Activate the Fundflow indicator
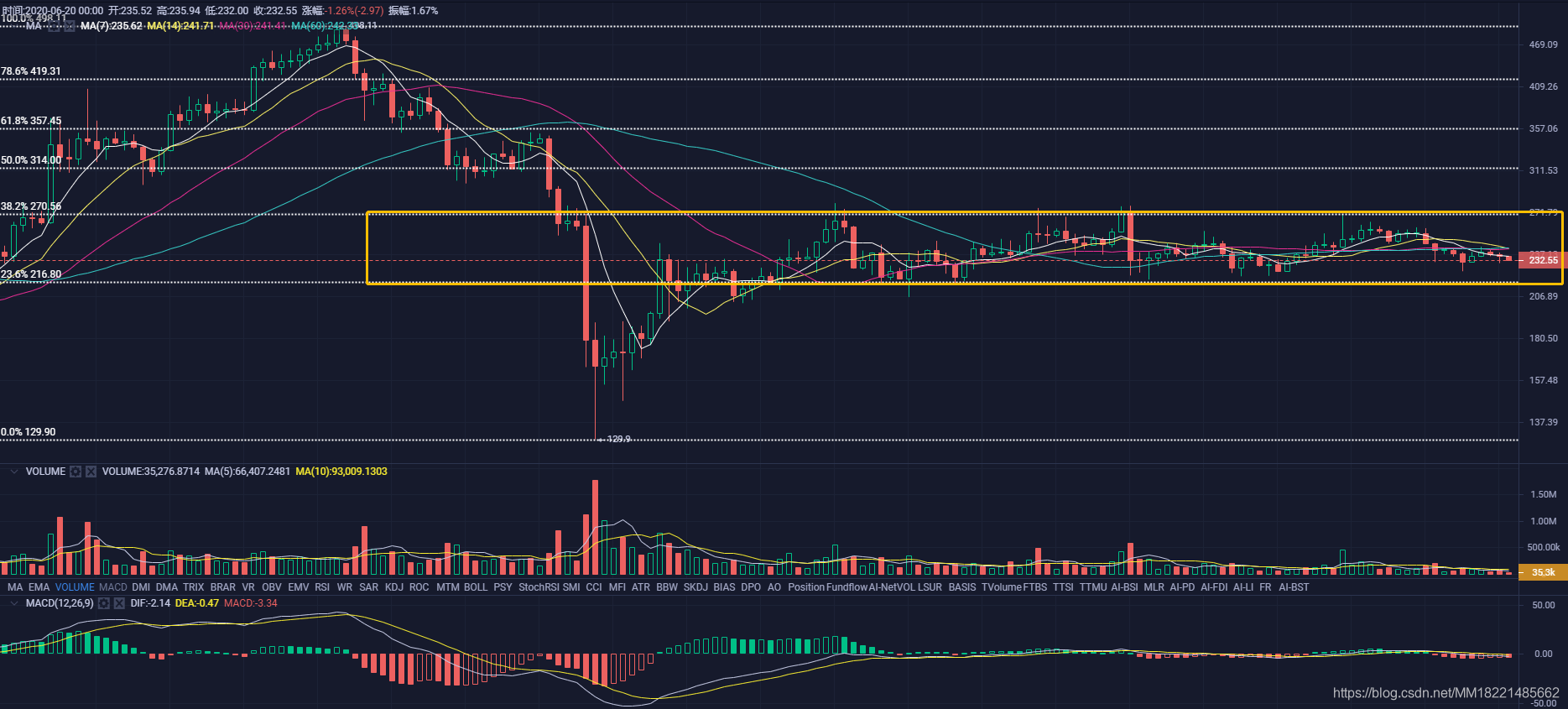The image size is (1568, 709). click(847, 587)
